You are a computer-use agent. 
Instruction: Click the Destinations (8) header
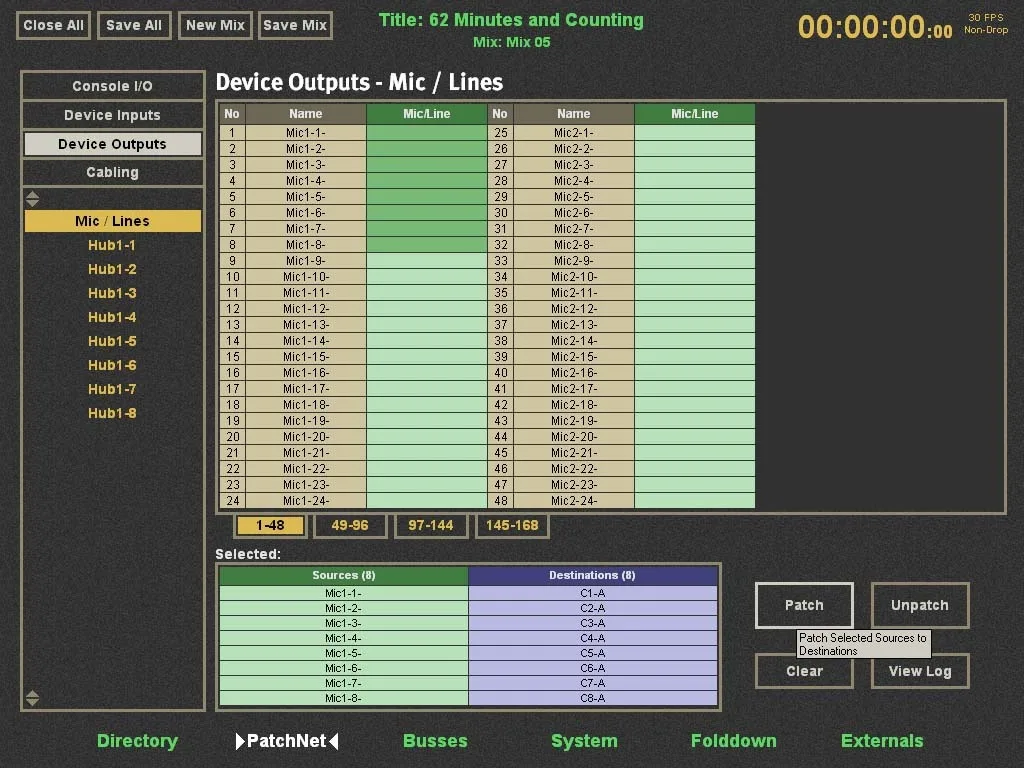[592, 575]
